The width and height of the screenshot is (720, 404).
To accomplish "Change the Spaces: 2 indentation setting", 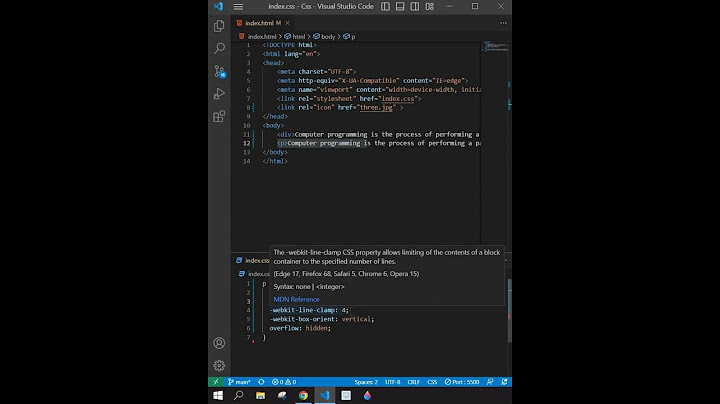I will click(x=366, y=382).
